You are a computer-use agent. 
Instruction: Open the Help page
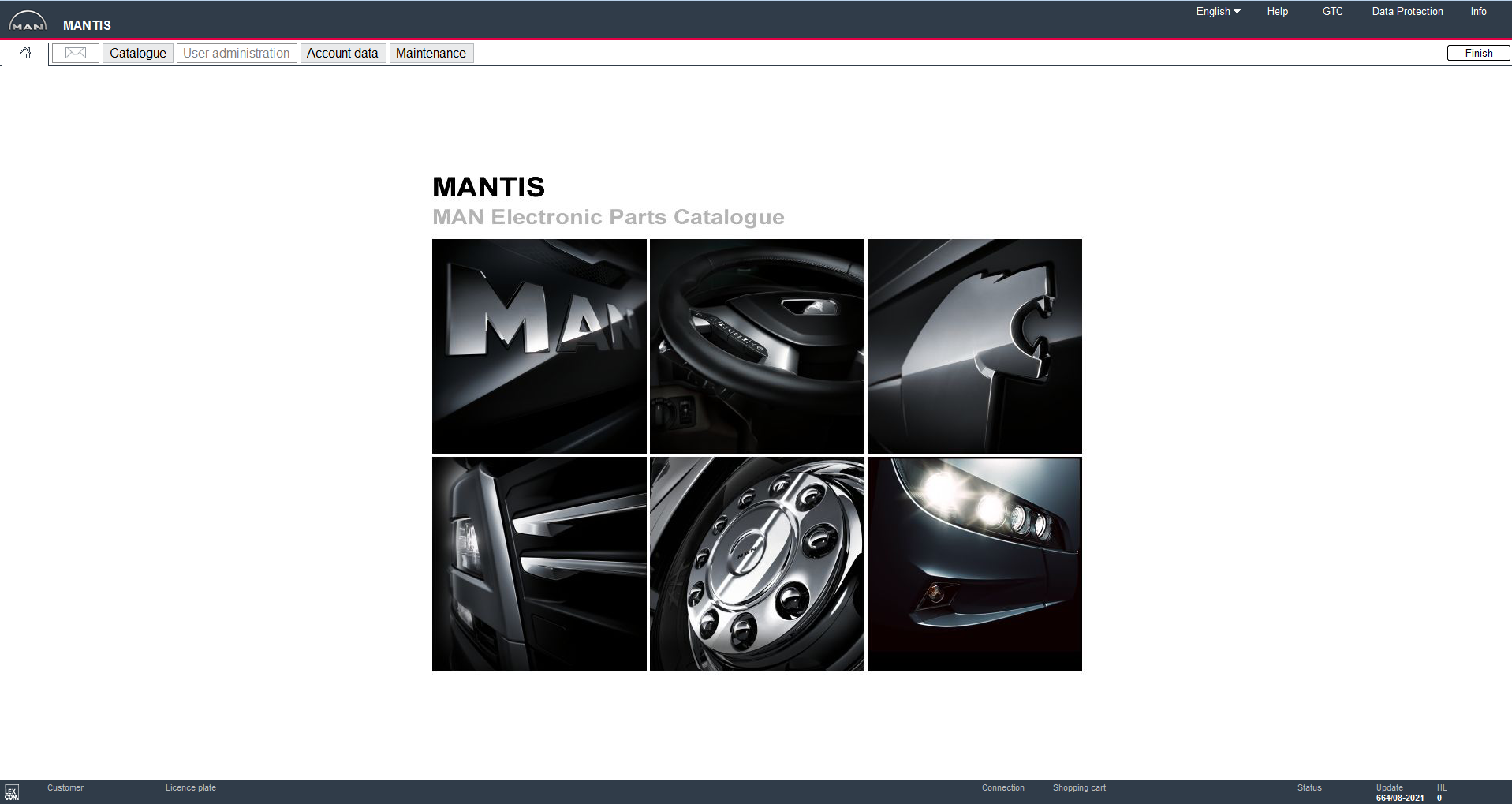1277,11
